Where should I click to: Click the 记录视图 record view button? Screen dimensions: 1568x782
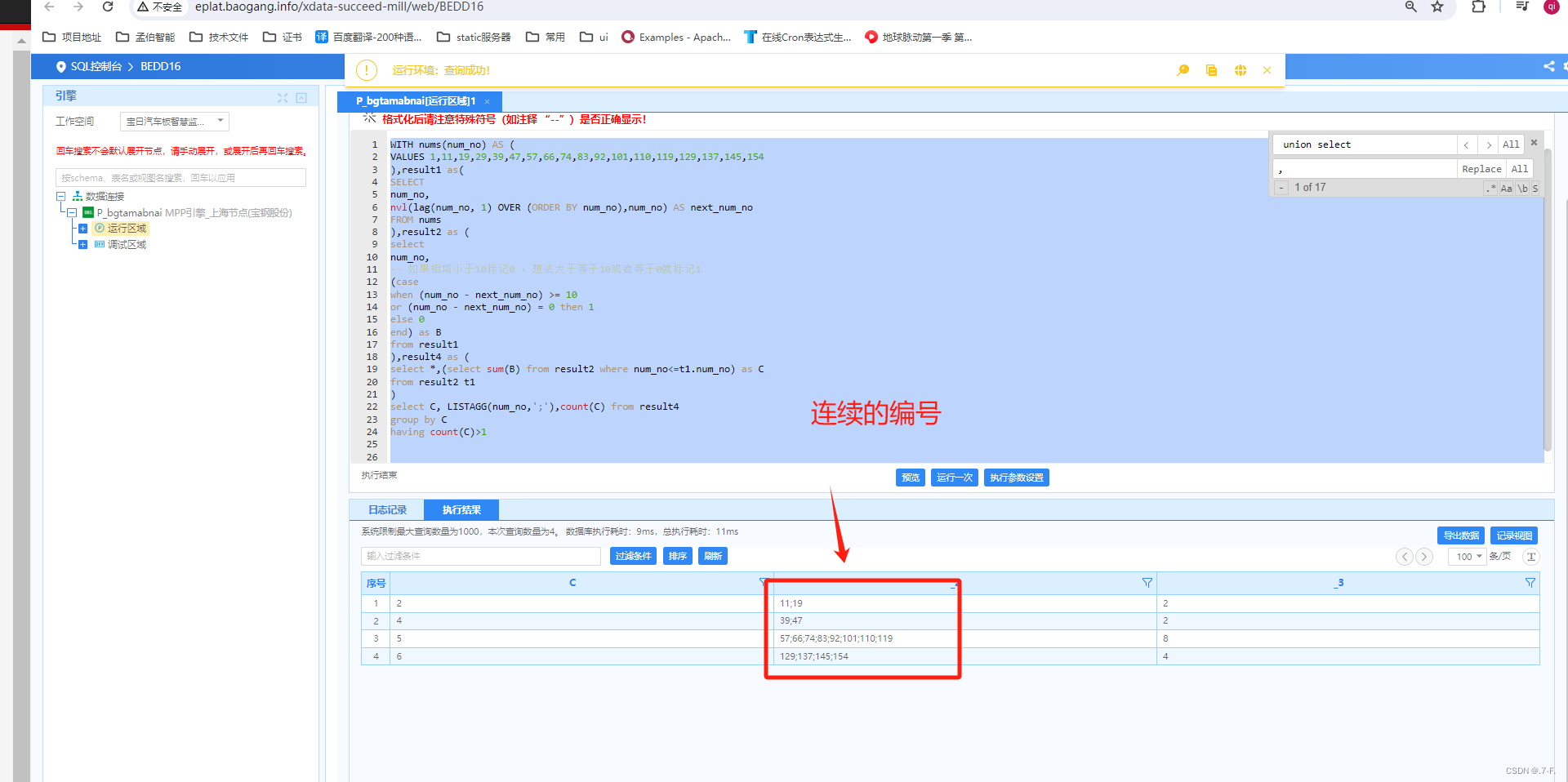click(1514, 535)
